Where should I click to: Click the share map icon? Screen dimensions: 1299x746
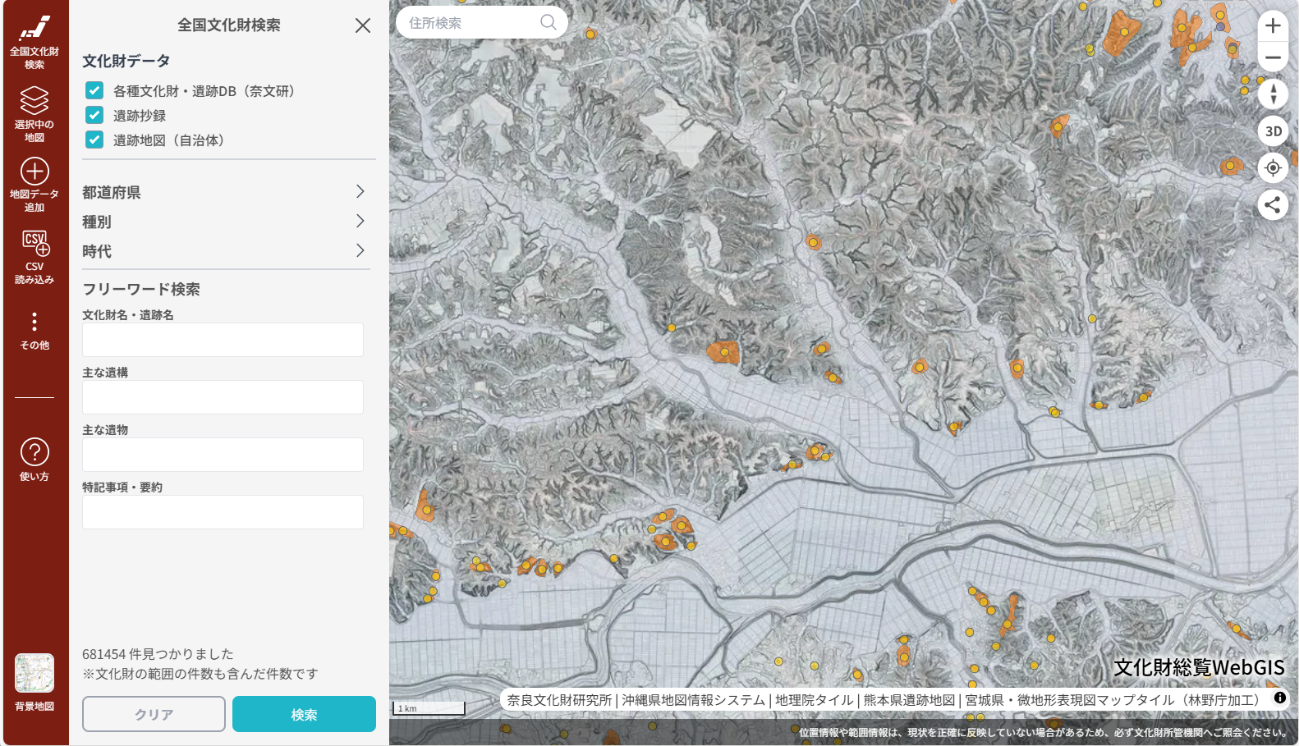tap(1273, 205)
